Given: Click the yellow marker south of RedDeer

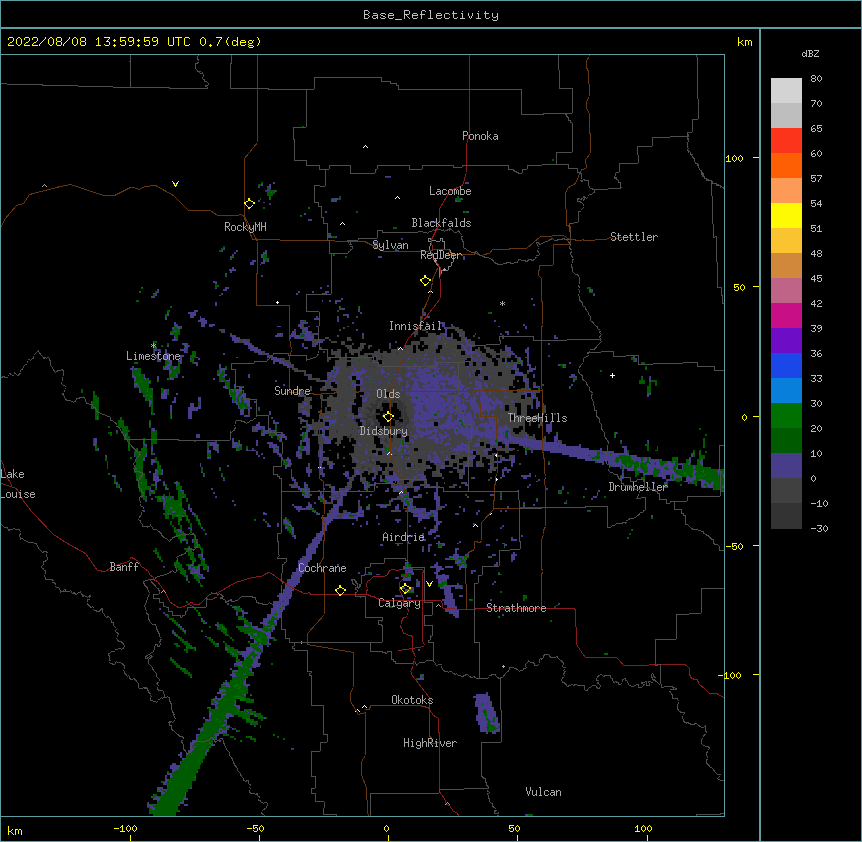Looking at the screenshot, I should (x=425, y=281).
